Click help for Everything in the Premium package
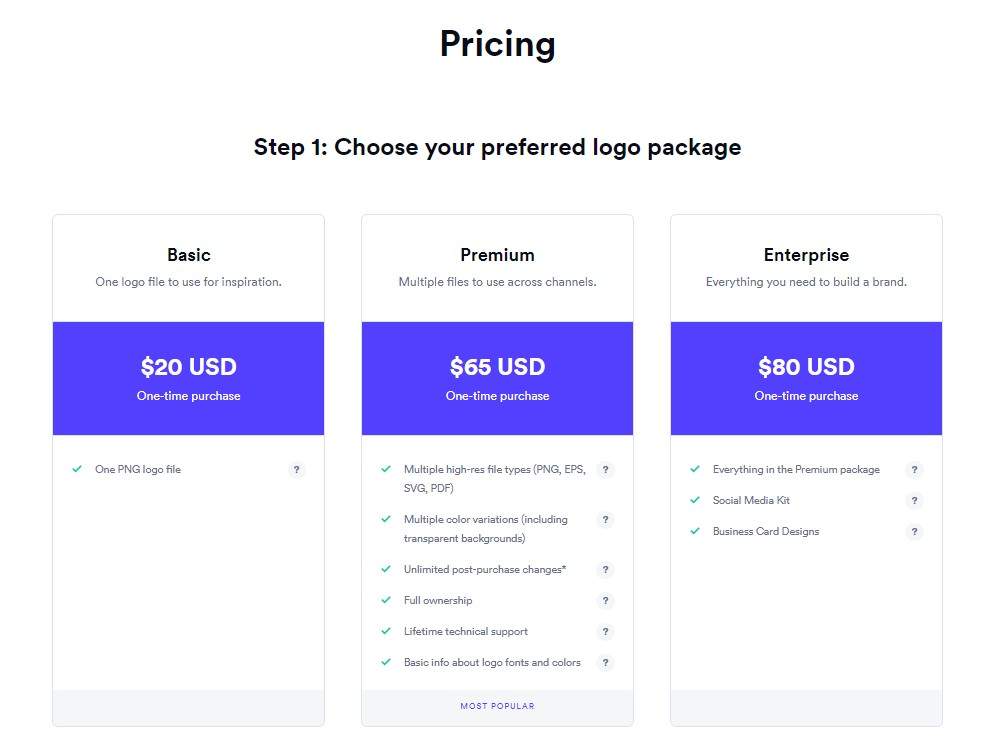 point(914,470)
